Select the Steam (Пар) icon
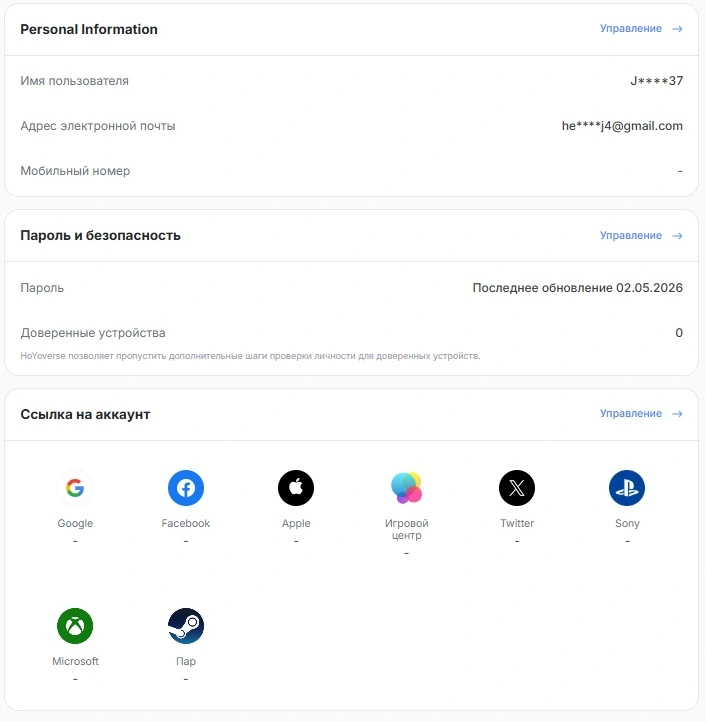 point(186,626)
